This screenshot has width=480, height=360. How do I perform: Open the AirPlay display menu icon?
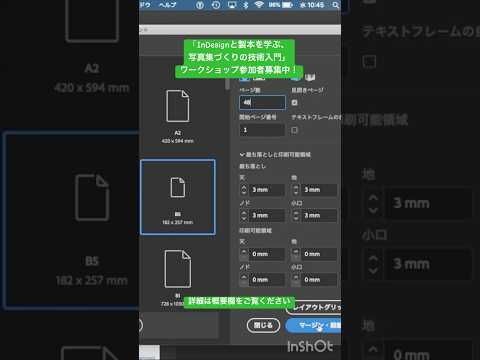232,5
